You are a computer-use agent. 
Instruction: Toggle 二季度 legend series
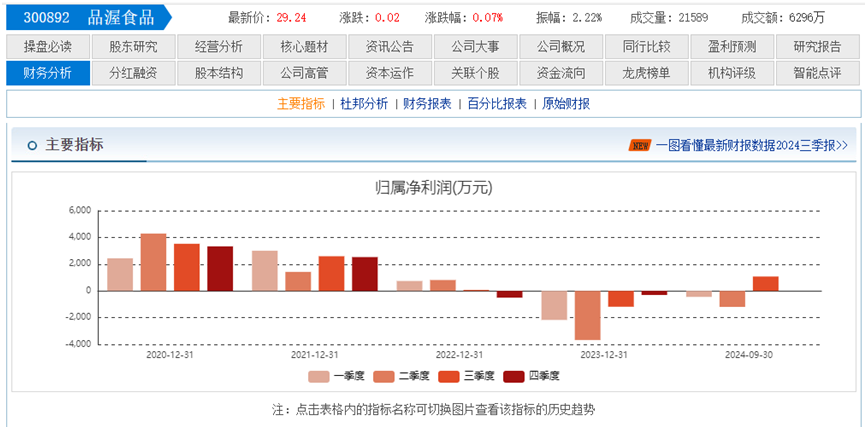[x=402, y=376]
